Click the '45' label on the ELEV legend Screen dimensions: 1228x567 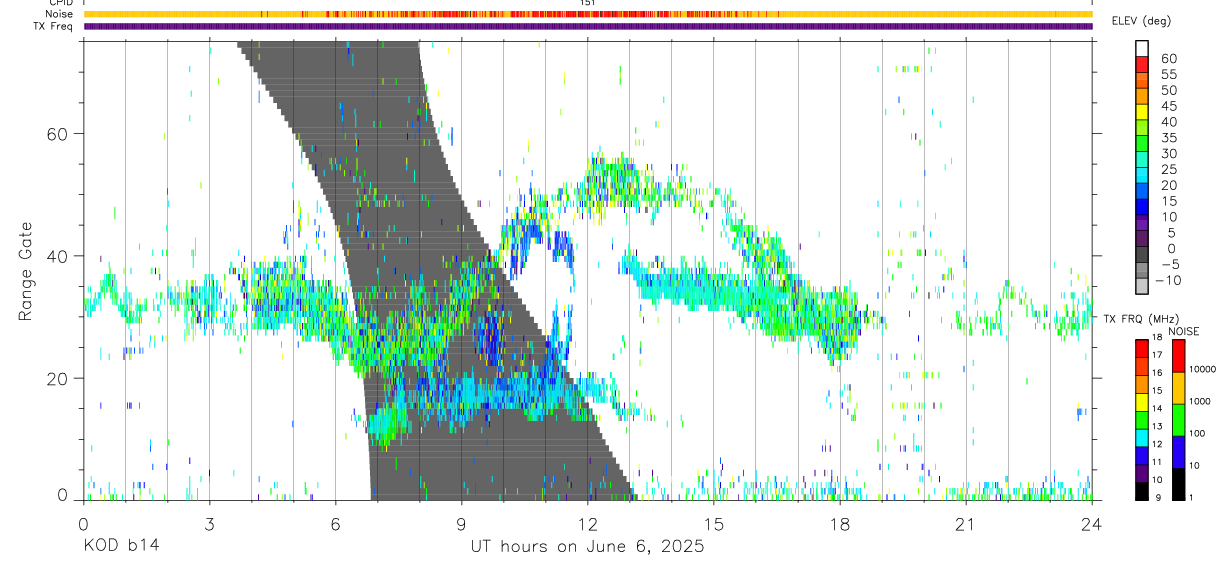pos(1168,106)
